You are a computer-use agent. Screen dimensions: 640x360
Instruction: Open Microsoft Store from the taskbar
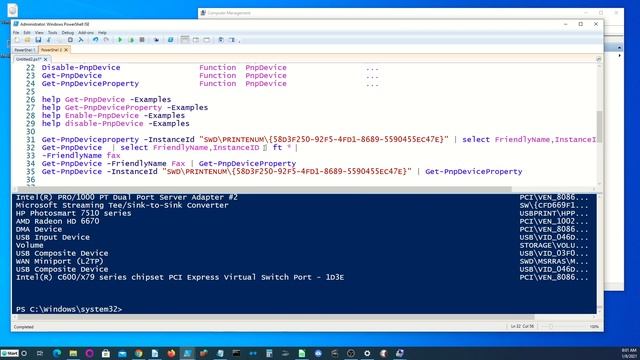pyautogui.click(x=106, y=353)
